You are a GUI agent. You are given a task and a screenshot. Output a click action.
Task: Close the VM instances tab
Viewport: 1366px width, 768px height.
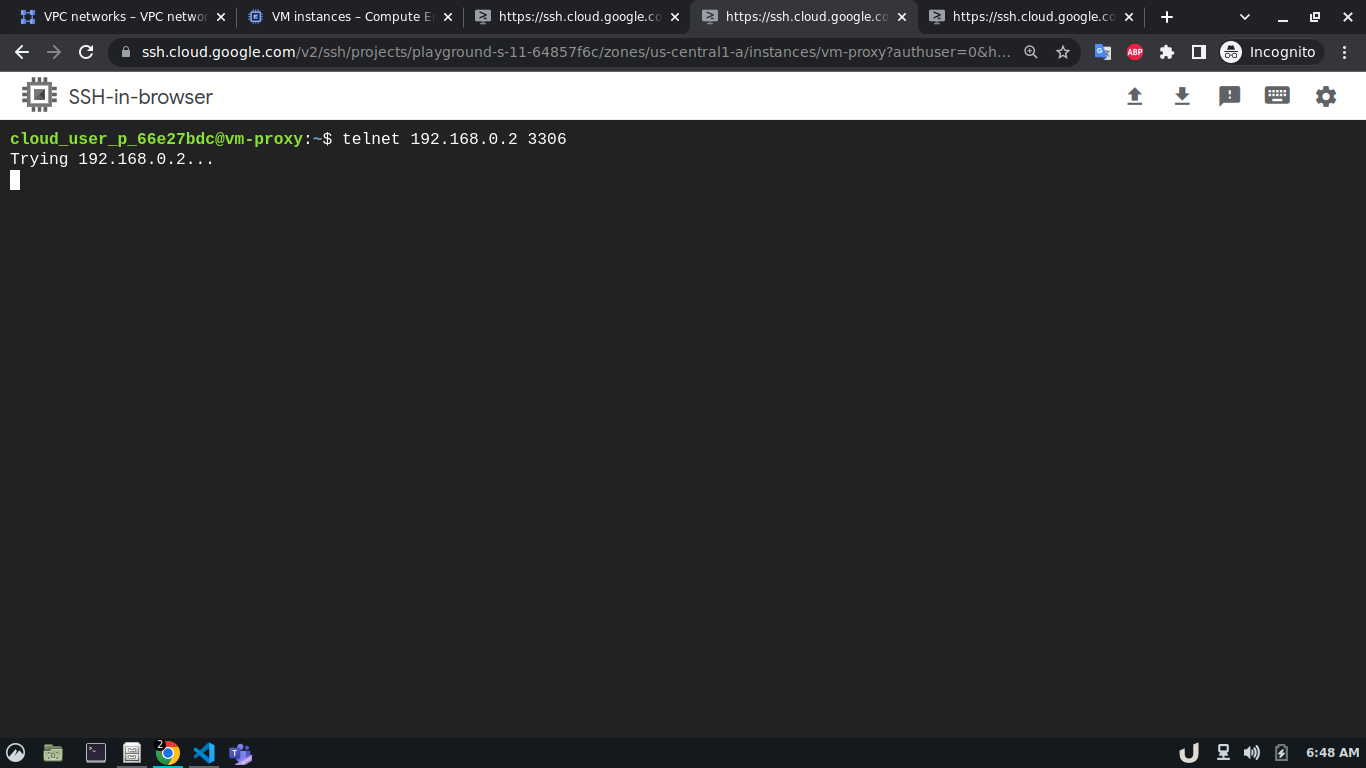click(448, 17)
